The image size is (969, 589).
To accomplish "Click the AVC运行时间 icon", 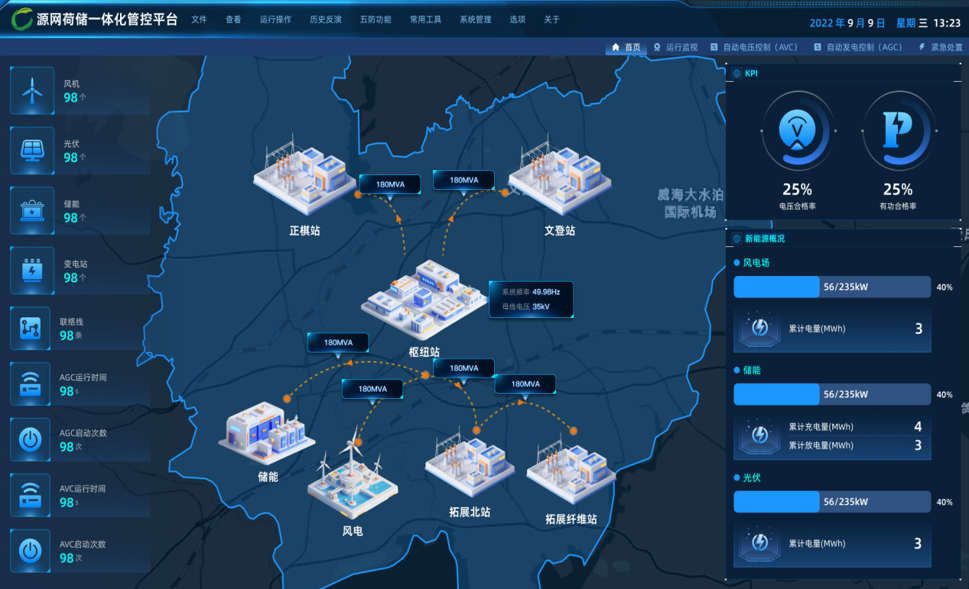I will 30,495.
